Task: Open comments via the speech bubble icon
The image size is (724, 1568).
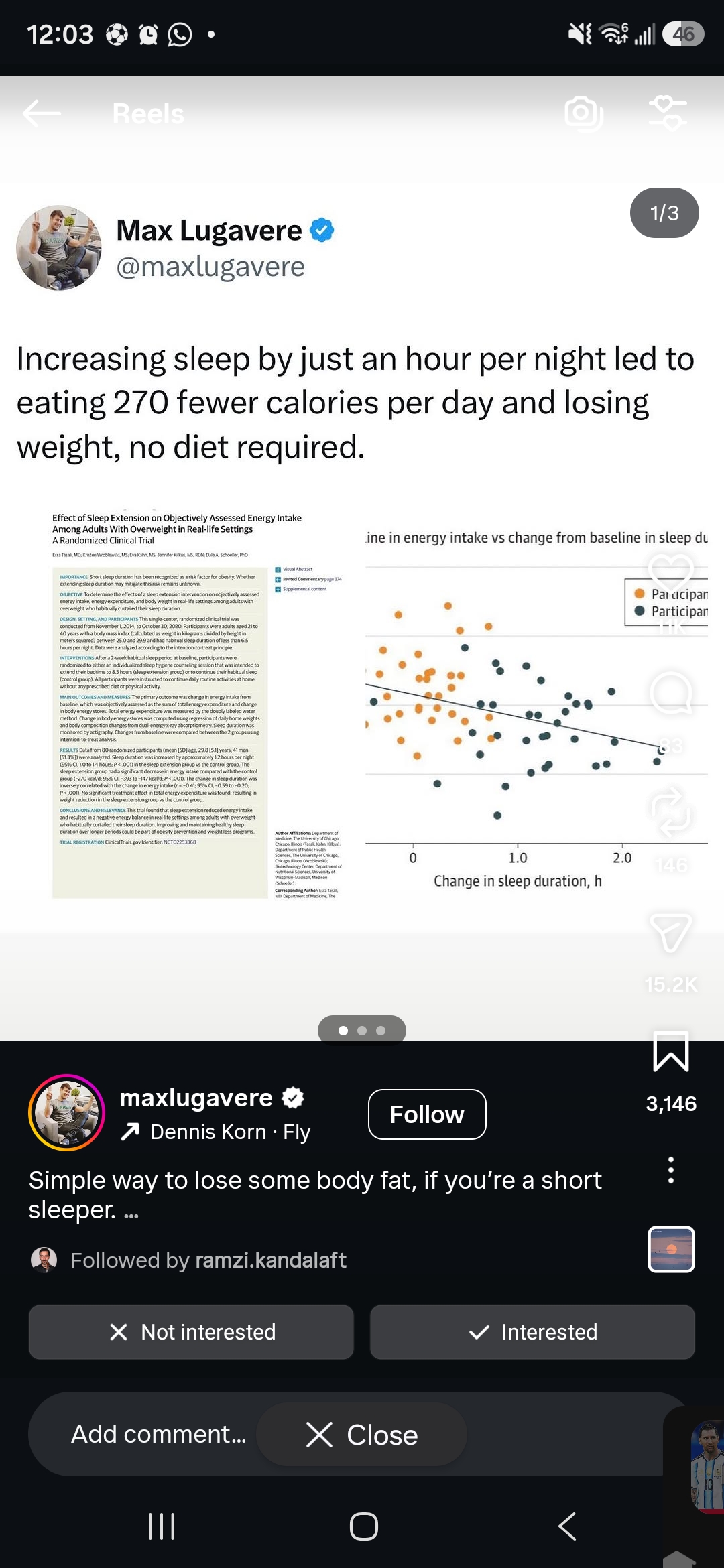Action: [x=671, y=693]
